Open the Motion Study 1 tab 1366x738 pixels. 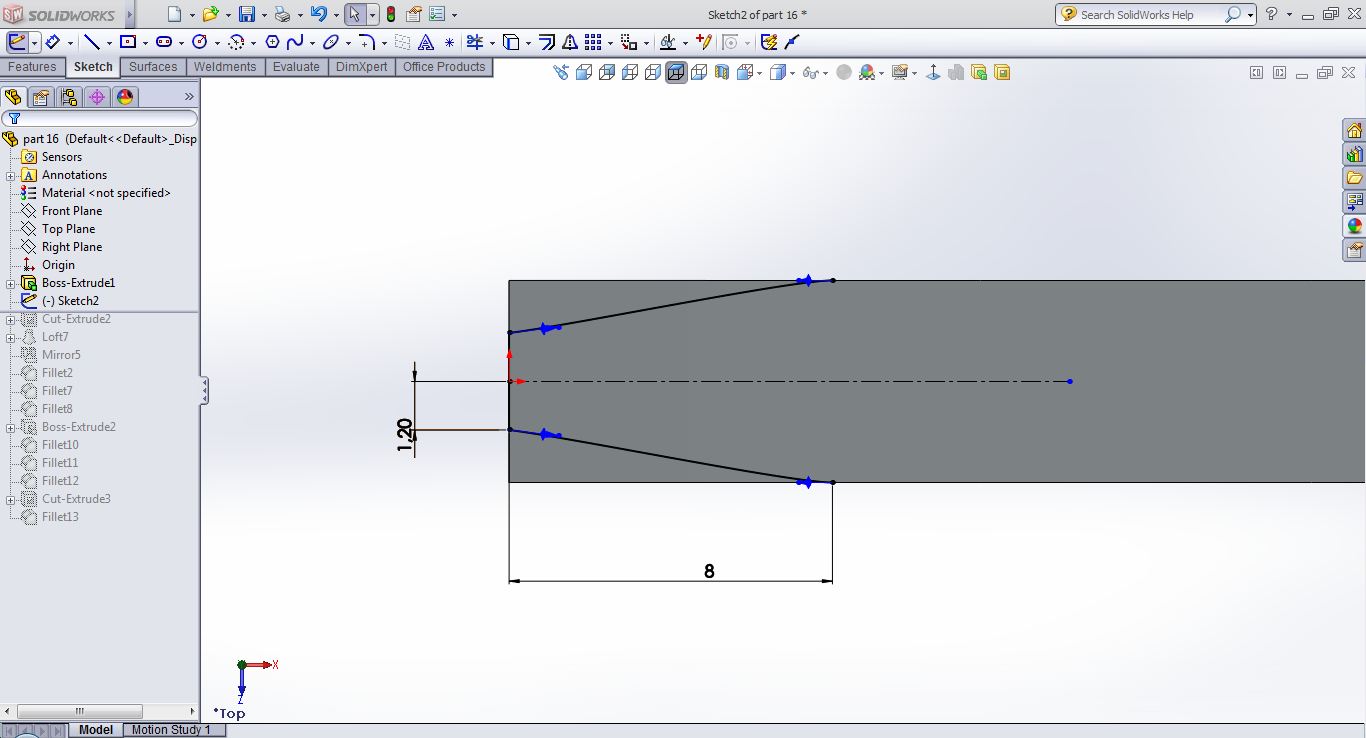coord(171,730)
